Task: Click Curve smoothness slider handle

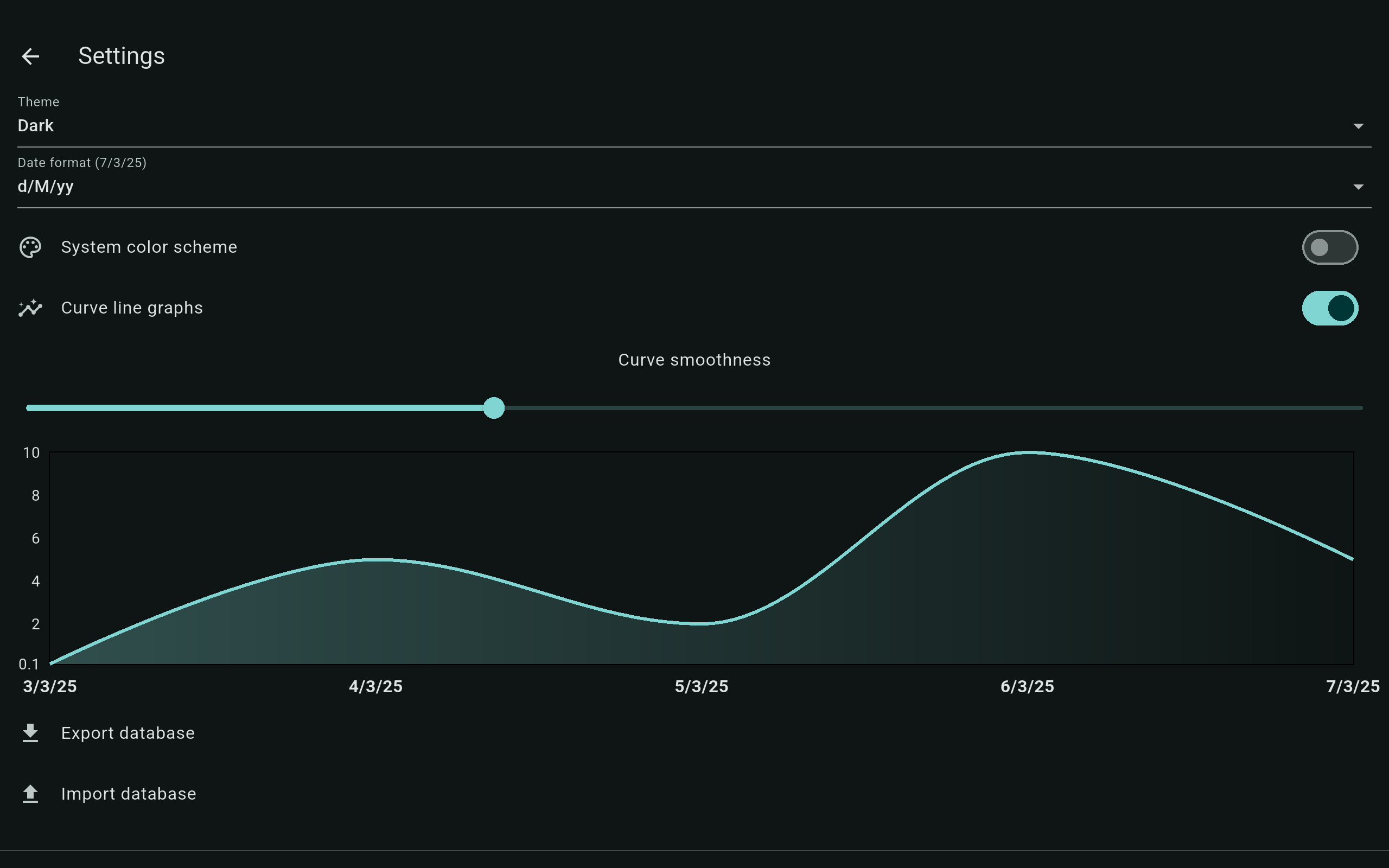Action: (x=494, y=408)
